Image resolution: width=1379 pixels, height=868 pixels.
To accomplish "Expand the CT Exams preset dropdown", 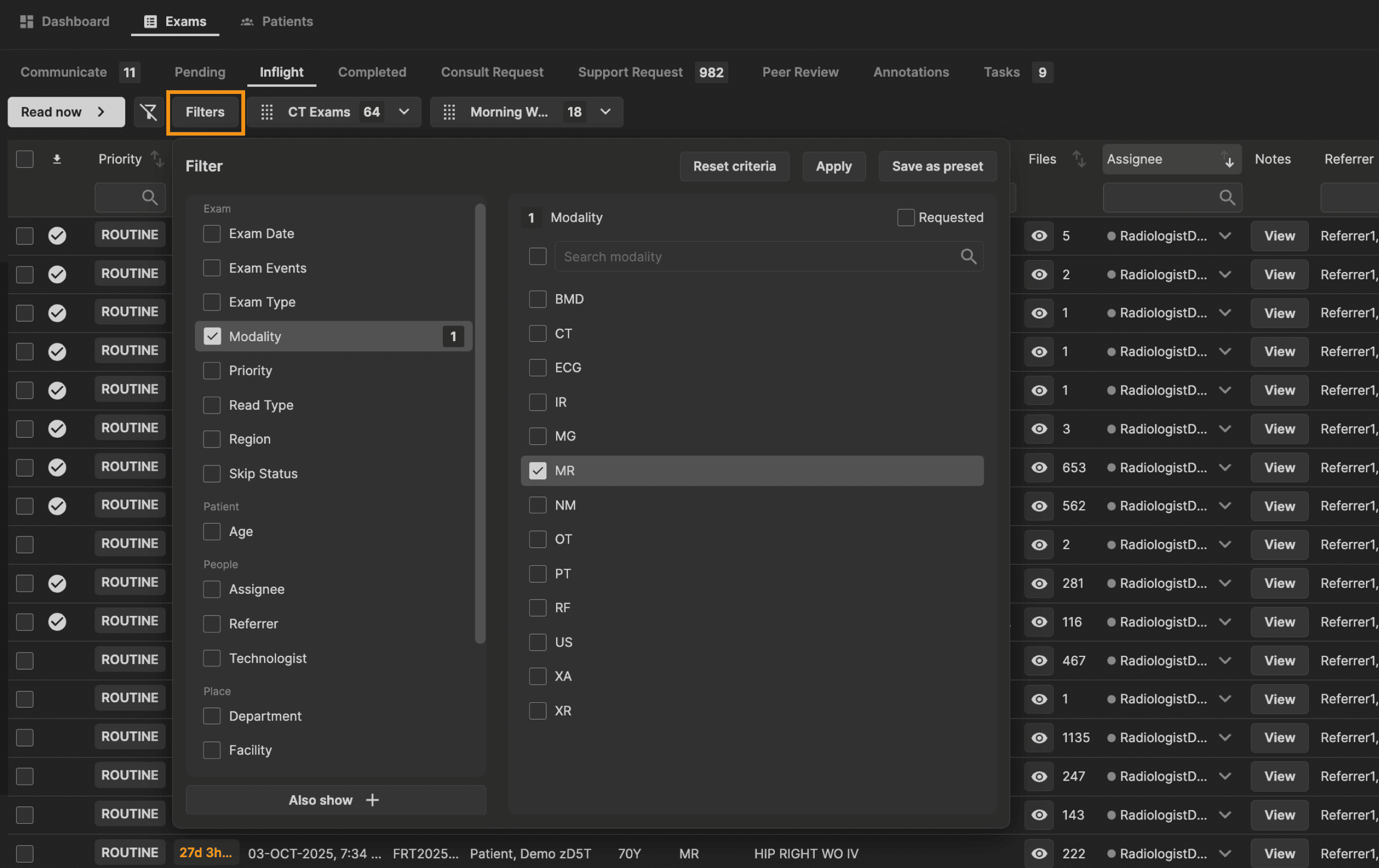I will 404,112.
